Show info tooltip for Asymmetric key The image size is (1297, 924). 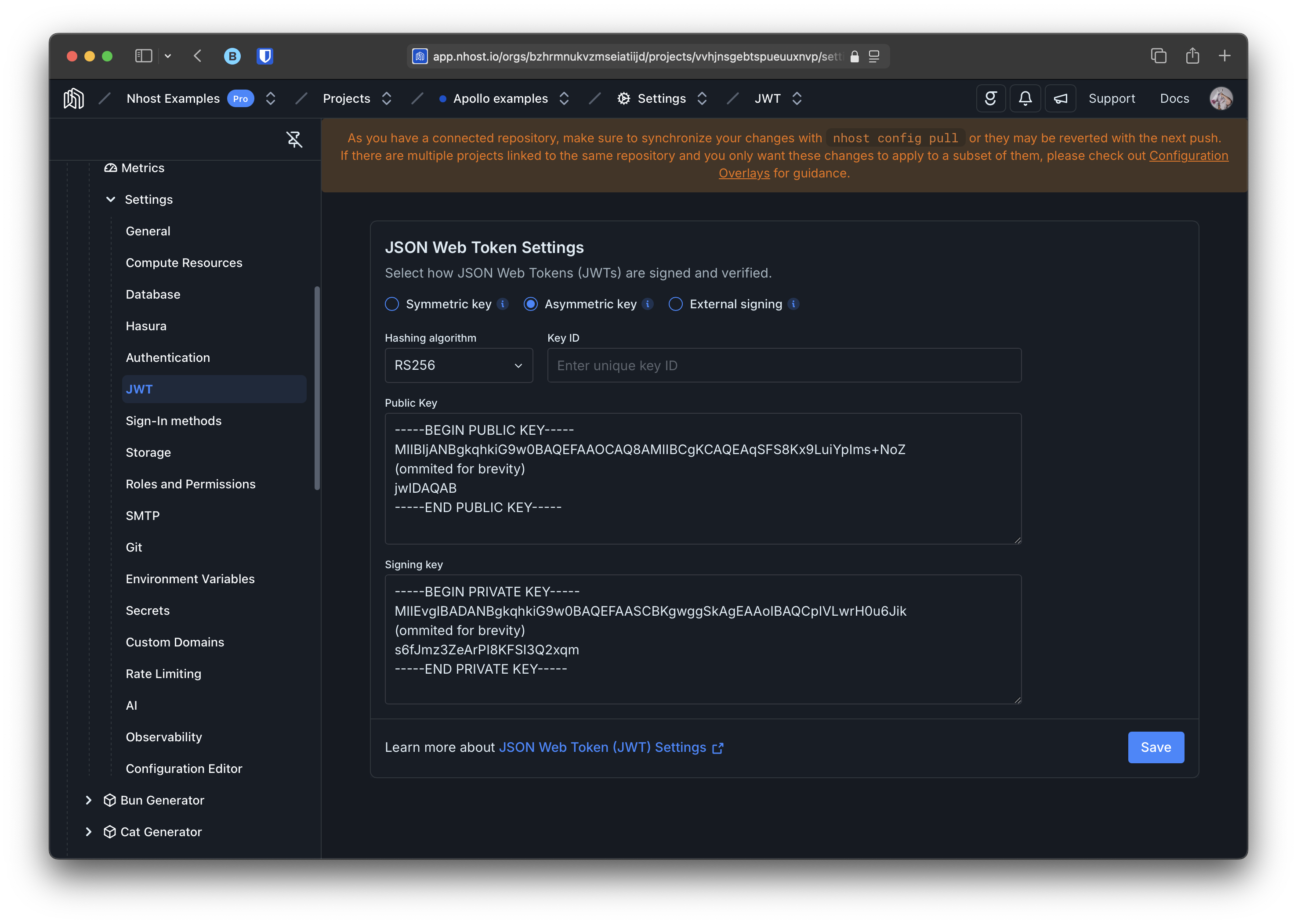point(648,304)
